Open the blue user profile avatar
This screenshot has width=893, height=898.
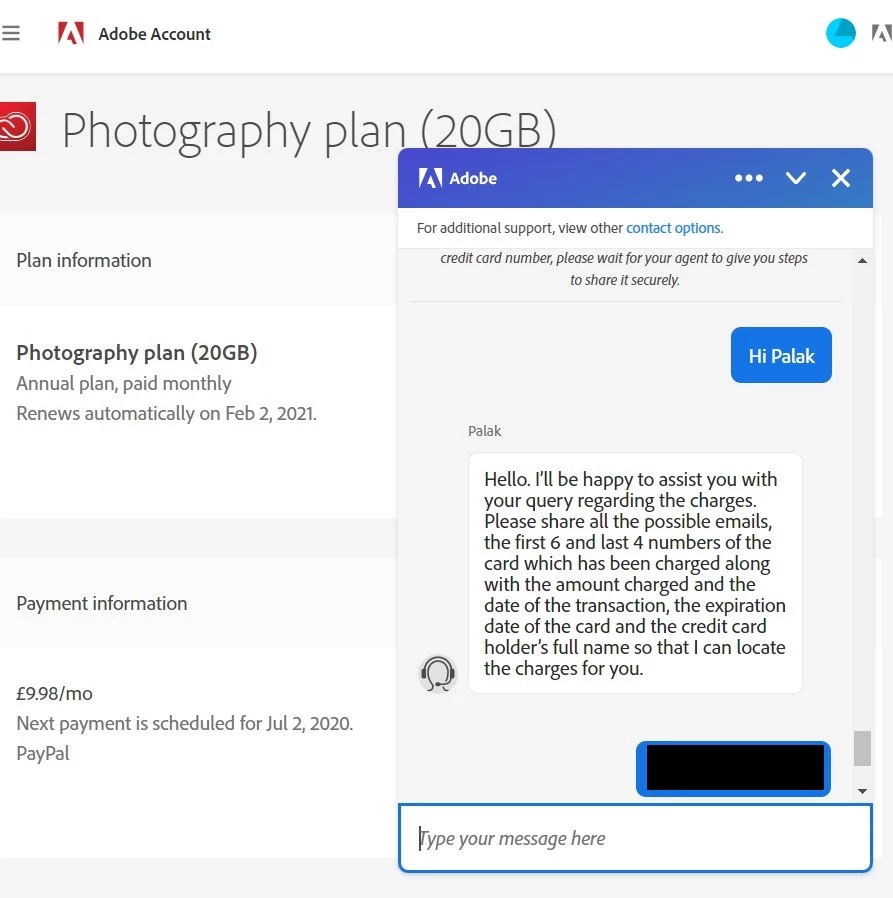click(x=840, y=33)
